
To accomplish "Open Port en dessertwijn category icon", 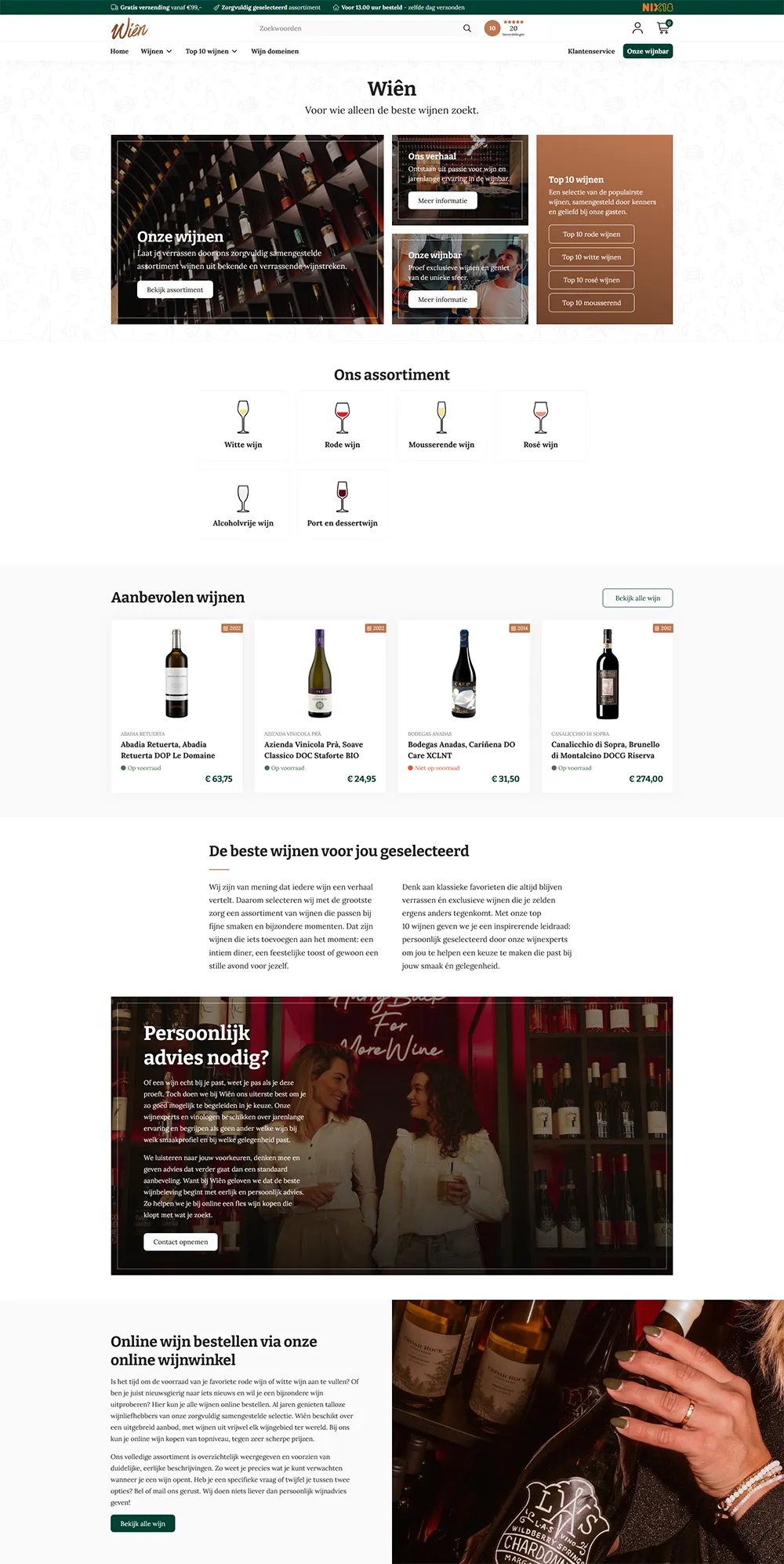I will [x=343, y=496].
